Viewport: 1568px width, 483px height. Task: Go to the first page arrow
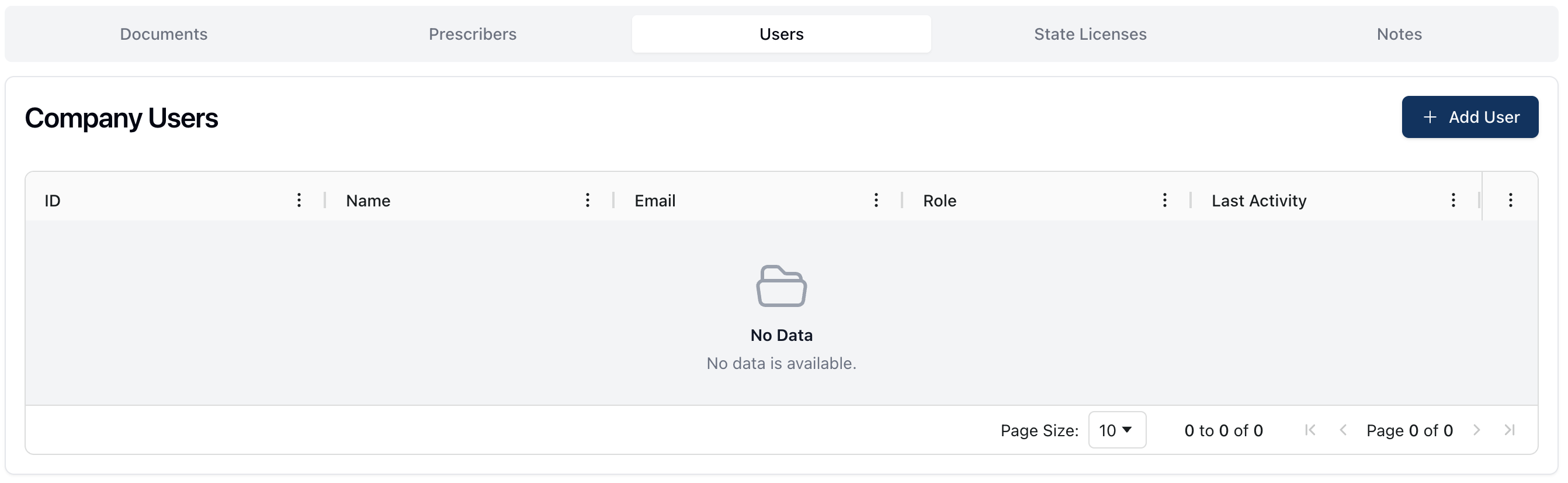pyautogui.click(x=1310, y=430)
